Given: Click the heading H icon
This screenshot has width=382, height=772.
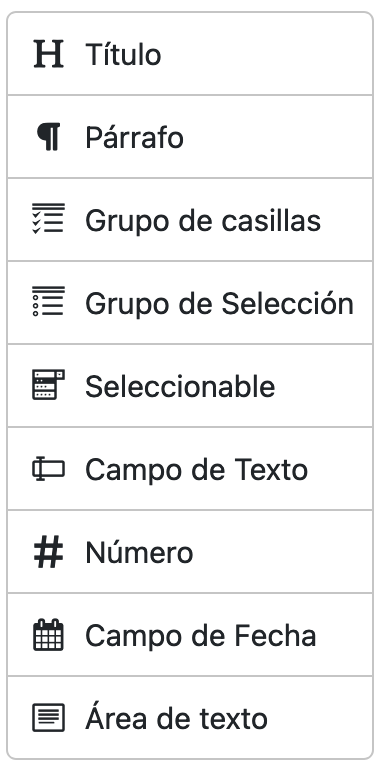Looking at the screenshot, I should coord(48,54).
